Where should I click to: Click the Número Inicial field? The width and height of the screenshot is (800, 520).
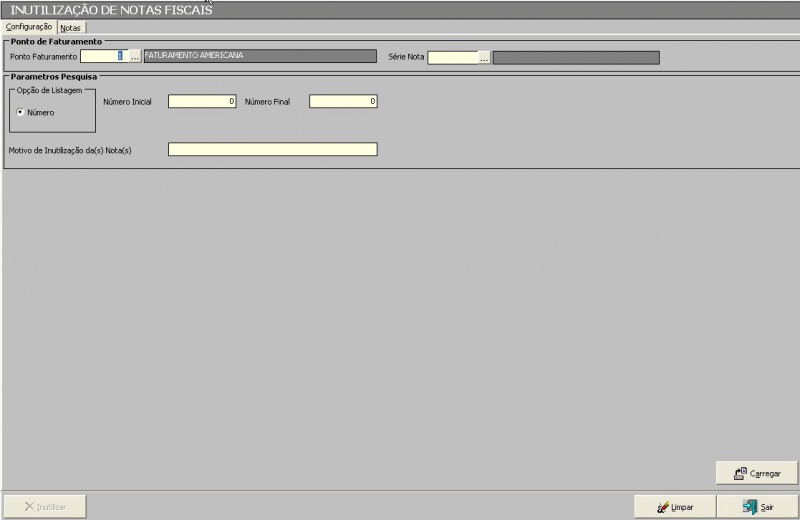(202, 101)
